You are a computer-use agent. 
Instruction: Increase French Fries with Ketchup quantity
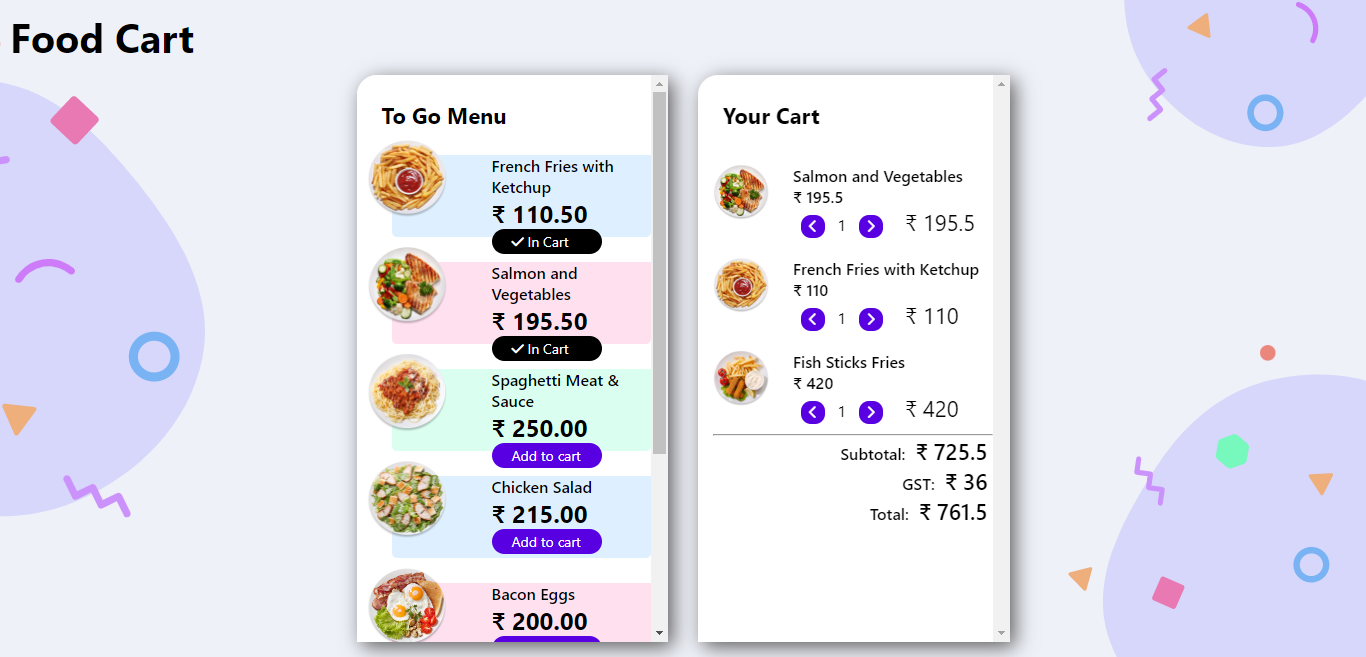coord(871,319)
